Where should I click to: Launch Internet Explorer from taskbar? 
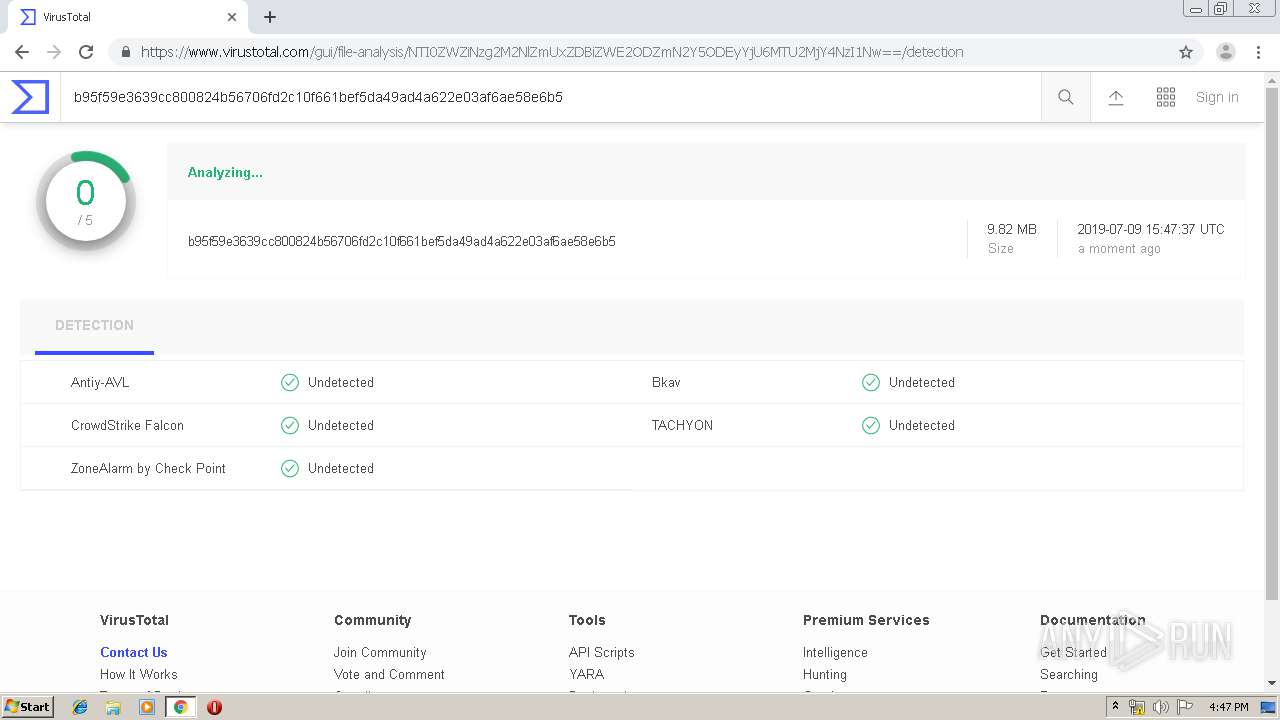click(x=80, y=707)
